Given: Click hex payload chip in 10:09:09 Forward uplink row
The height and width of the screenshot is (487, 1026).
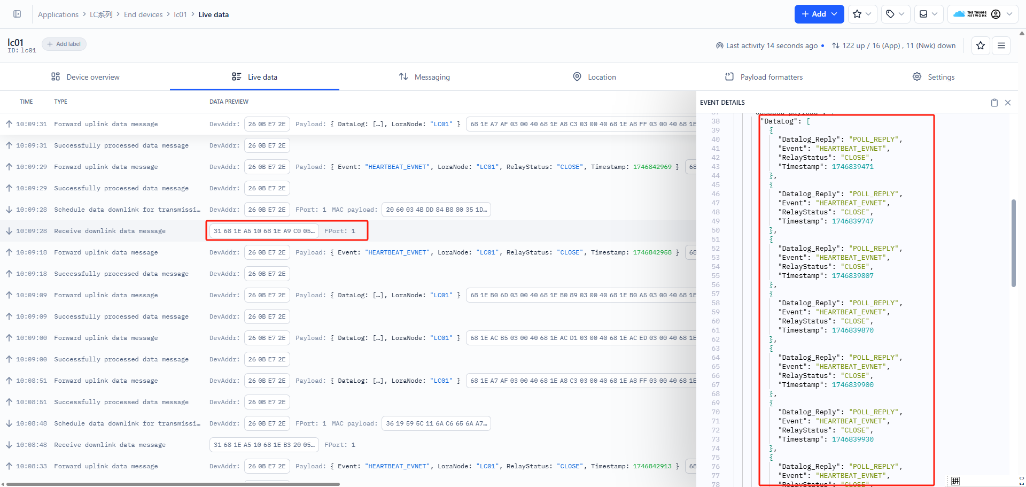Looking at the screenshot, I should (581, 295).
